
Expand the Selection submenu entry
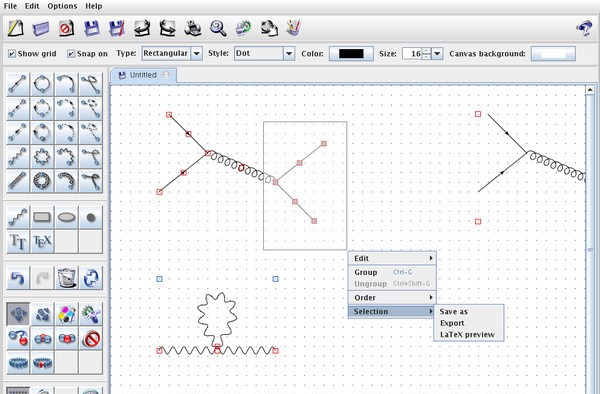[x=392, y=311]
